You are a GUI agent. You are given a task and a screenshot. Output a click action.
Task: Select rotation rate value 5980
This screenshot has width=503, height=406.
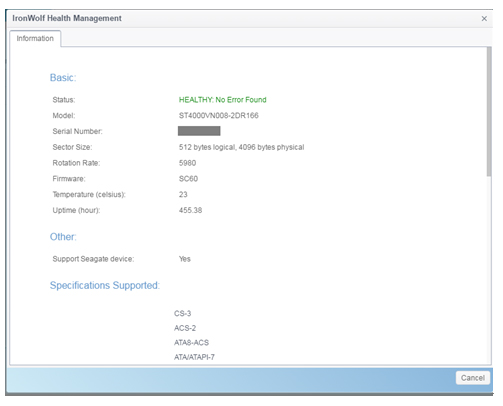tap(187, 163)
